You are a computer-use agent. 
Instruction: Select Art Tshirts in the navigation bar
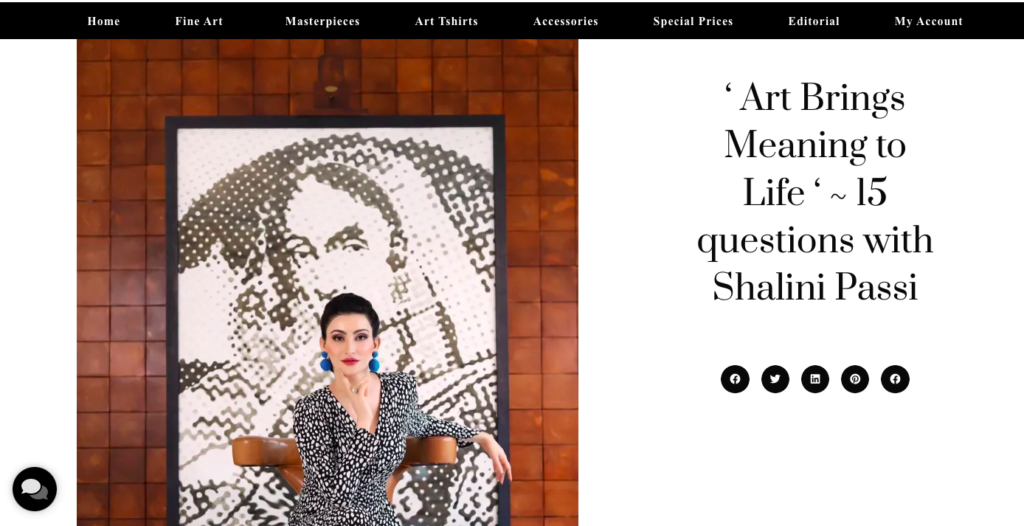point(446,21)
